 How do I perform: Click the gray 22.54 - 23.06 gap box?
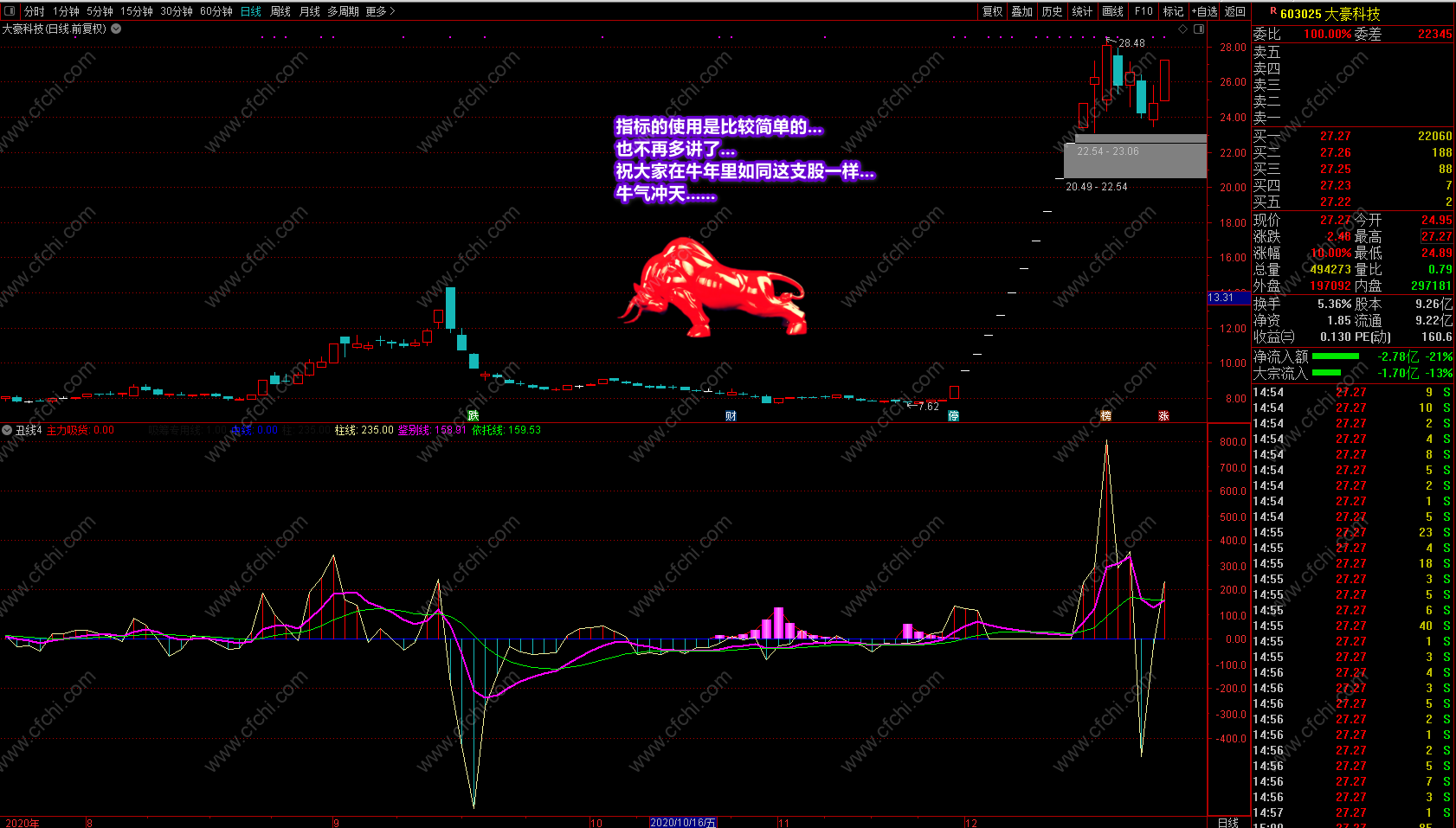click(x=1135, y=157)
